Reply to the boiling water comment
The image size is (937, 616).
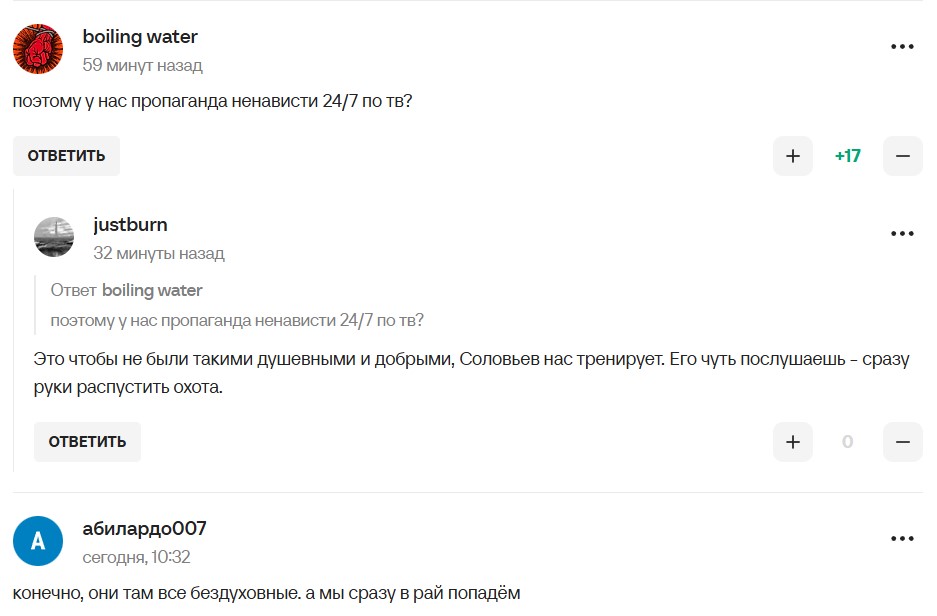[66, 156]
